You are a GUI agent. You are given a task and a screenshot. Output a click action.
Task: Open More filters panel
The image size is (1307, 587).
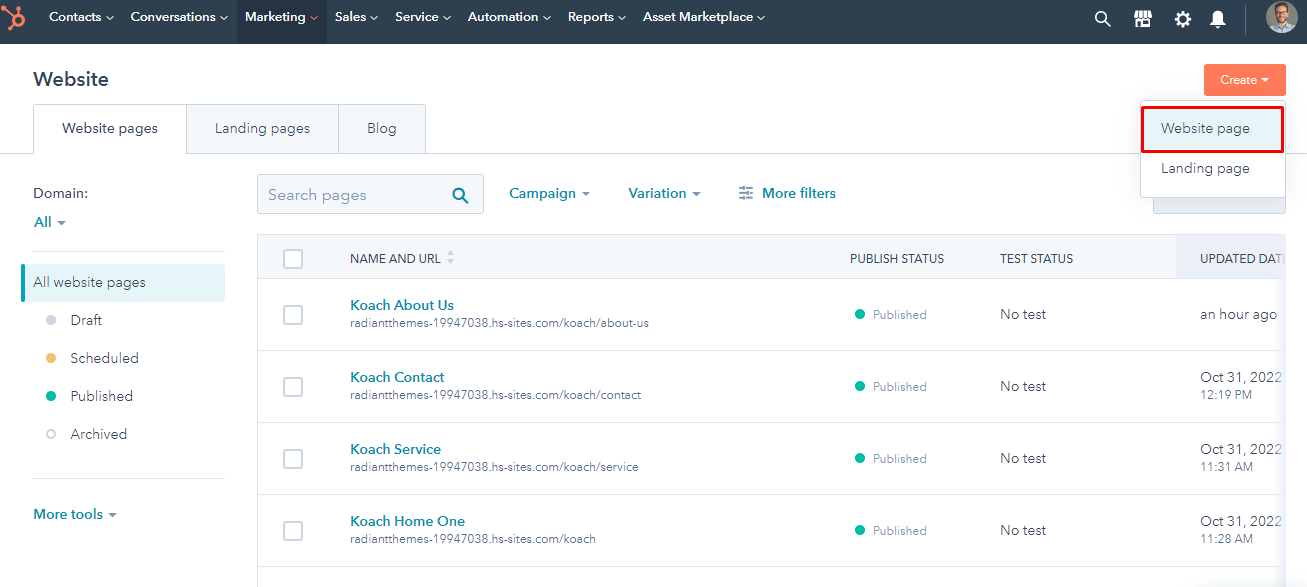coord(787,193)
